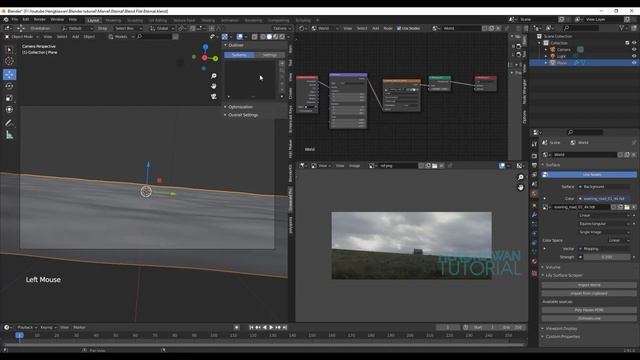
Task: Open the viewport Options dropdown
Action: 282,29
